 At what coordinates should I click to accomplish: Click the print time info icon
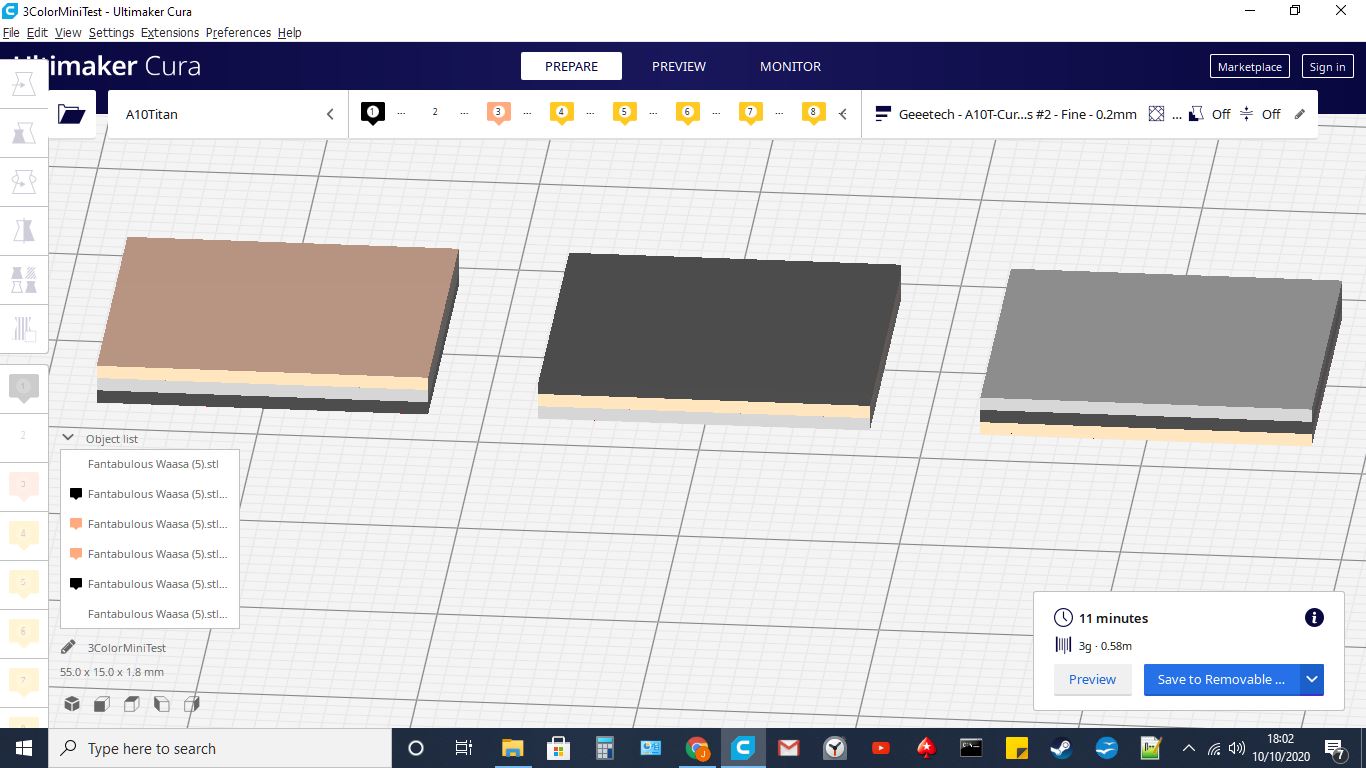pos(1314,618)
